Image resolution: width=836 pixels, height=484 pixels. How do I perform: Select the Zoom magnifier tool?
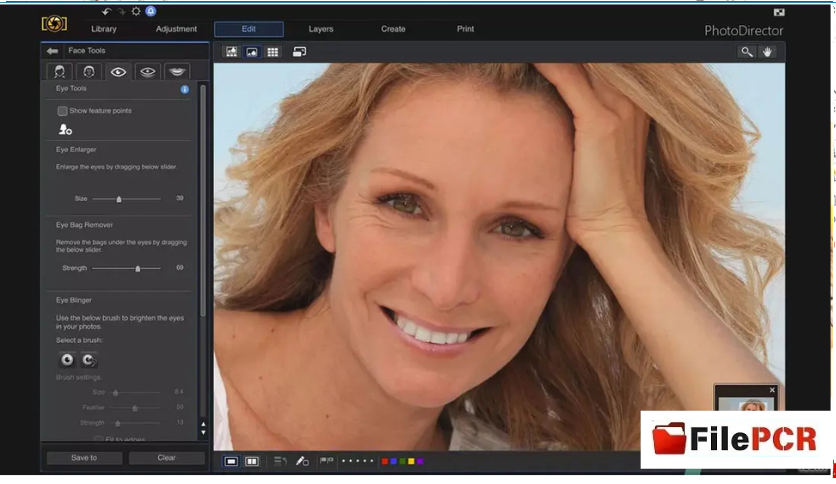point(746,52)
